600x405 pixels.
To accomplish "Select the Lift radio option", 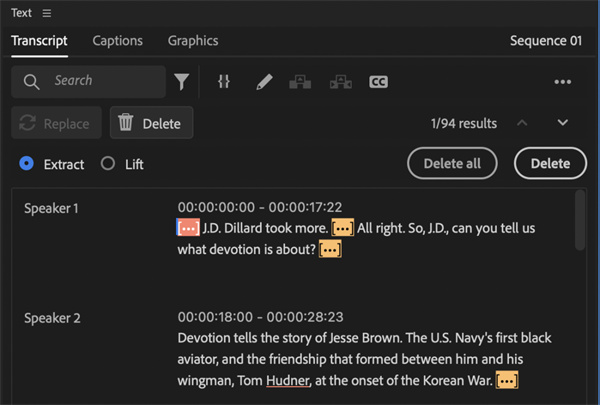I will pos(108,163).
